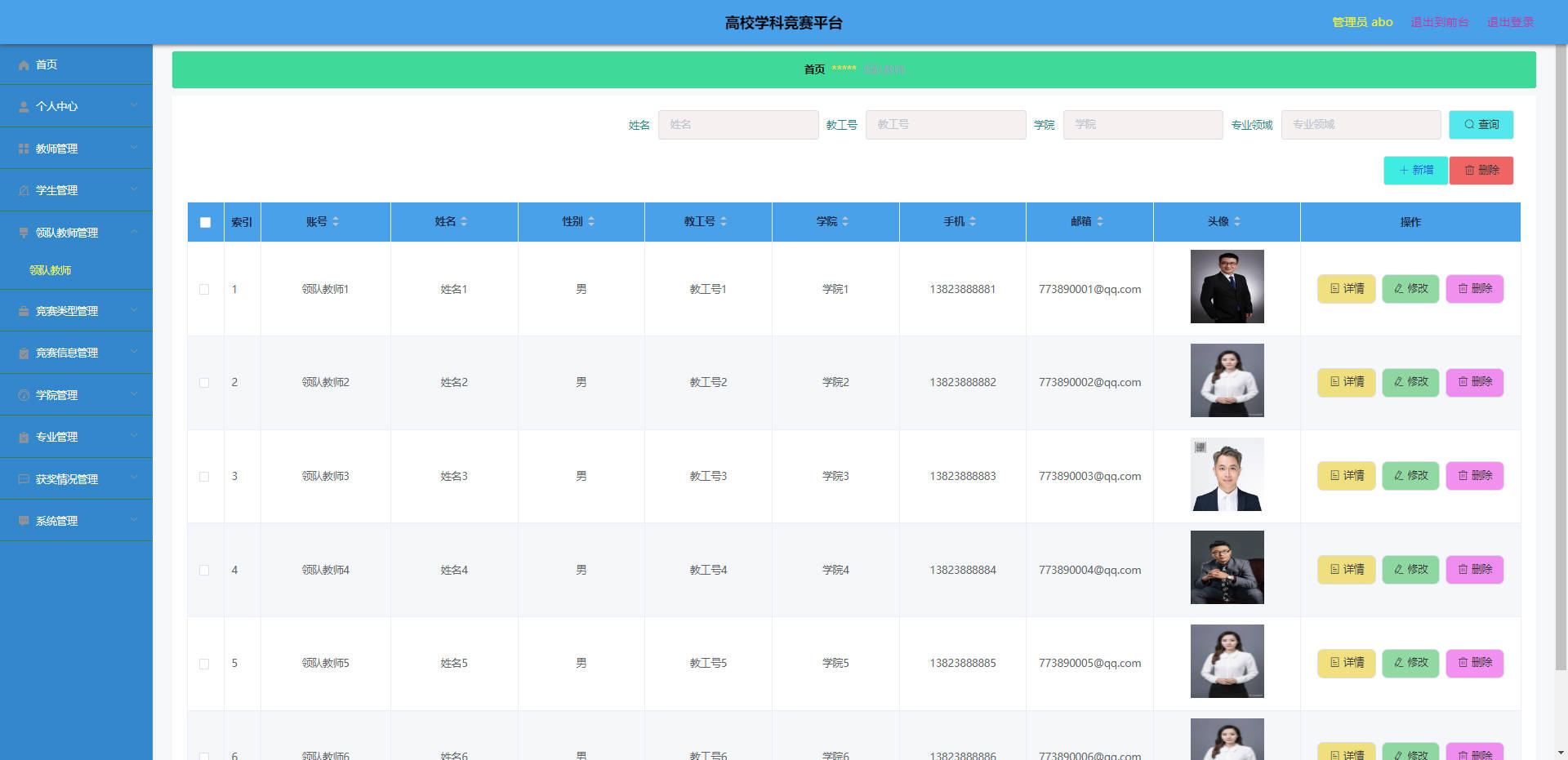
Task: Sort the 姓名 column using its sort arrows
Action: pyautogui.click(x=464, y=221)
